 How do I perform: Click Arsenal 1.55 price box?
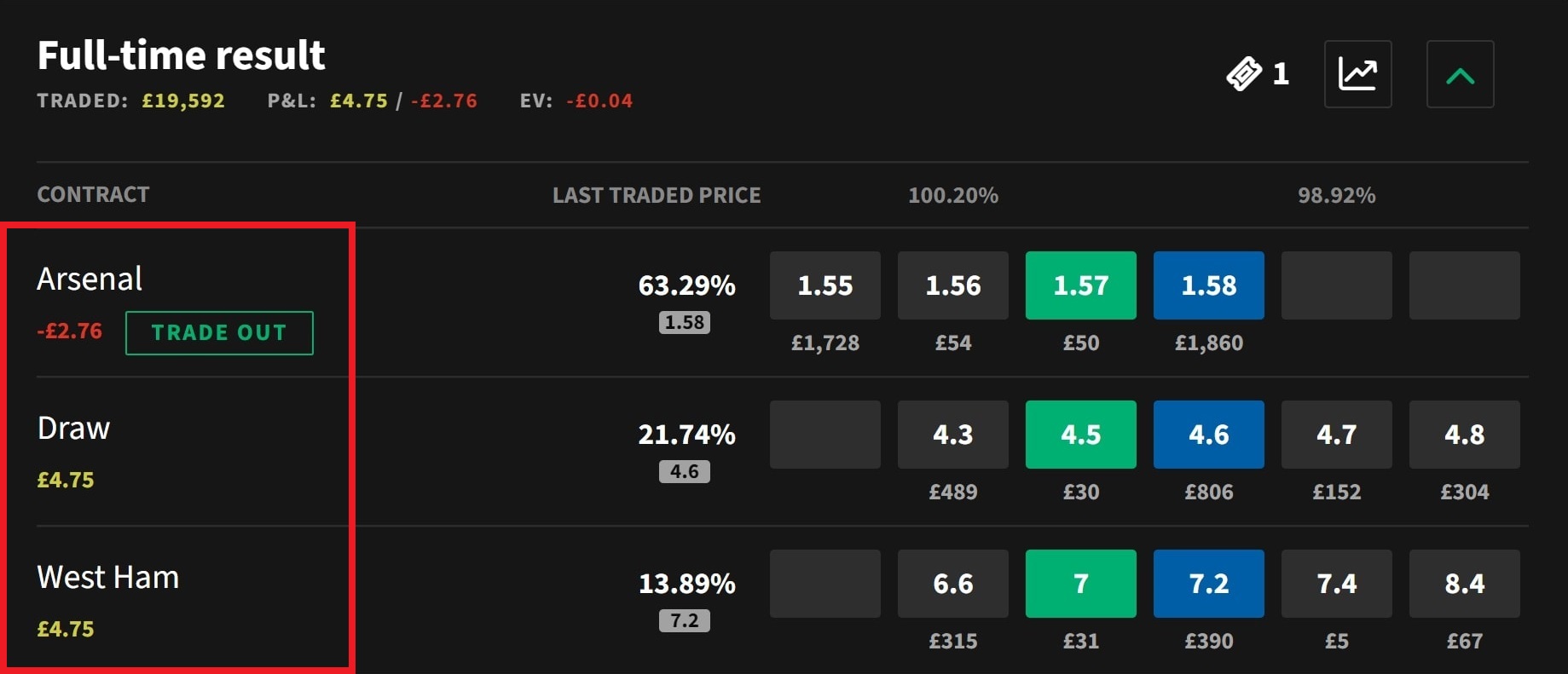click(825, 285)
